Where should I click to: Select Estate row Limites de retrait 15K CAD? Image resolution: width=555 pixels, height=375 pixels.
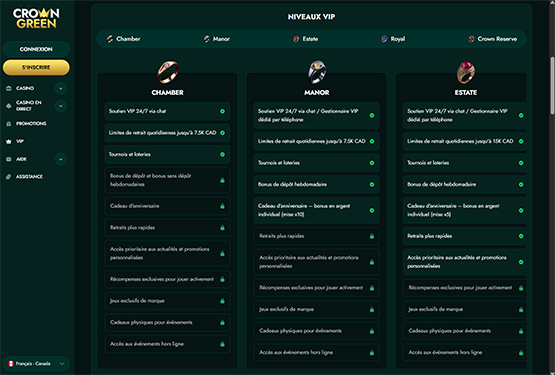(x=465, y=141)
